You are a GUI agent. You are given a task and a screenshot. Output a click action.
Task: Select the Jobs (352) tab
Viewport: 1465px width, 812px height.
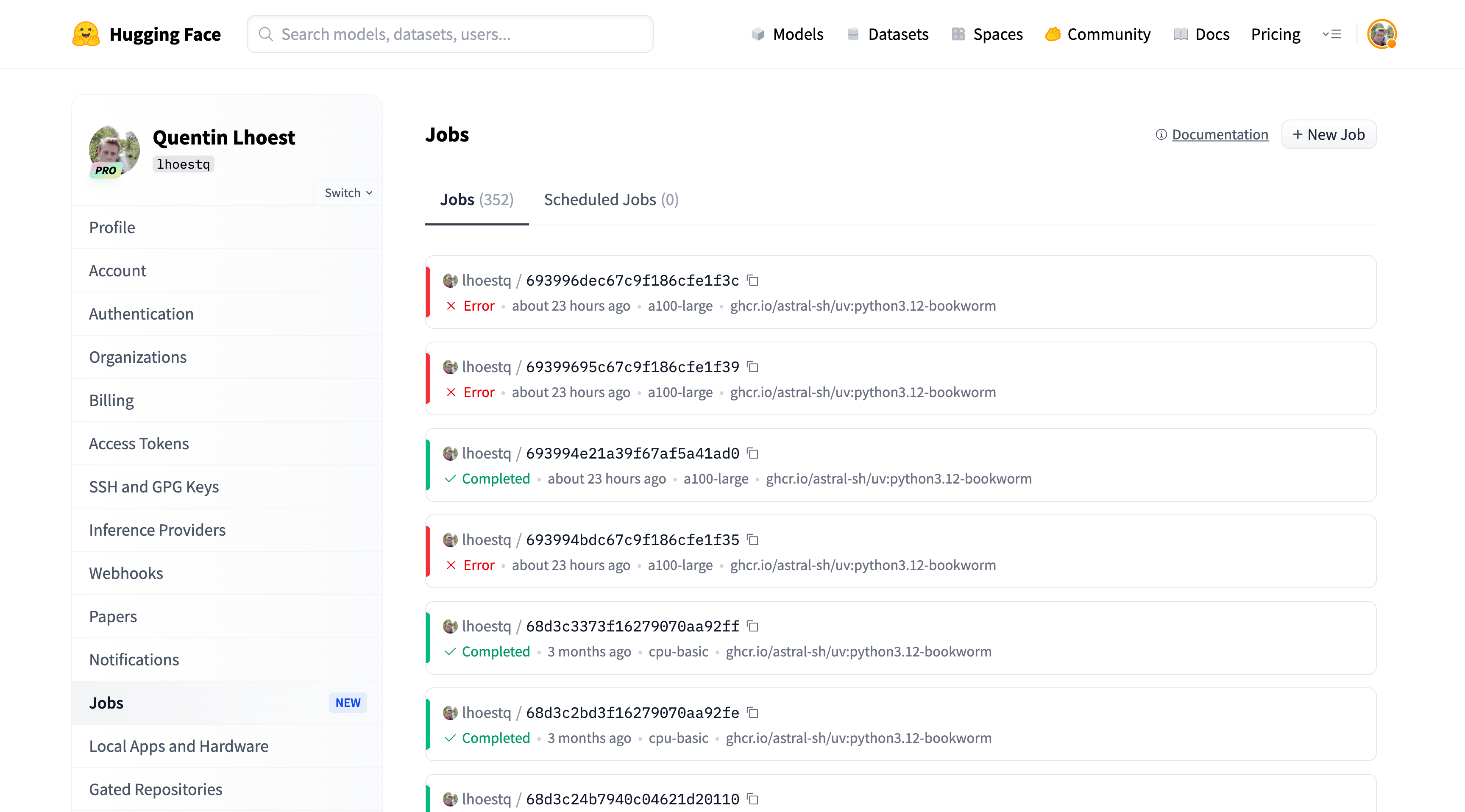[476, 200]
